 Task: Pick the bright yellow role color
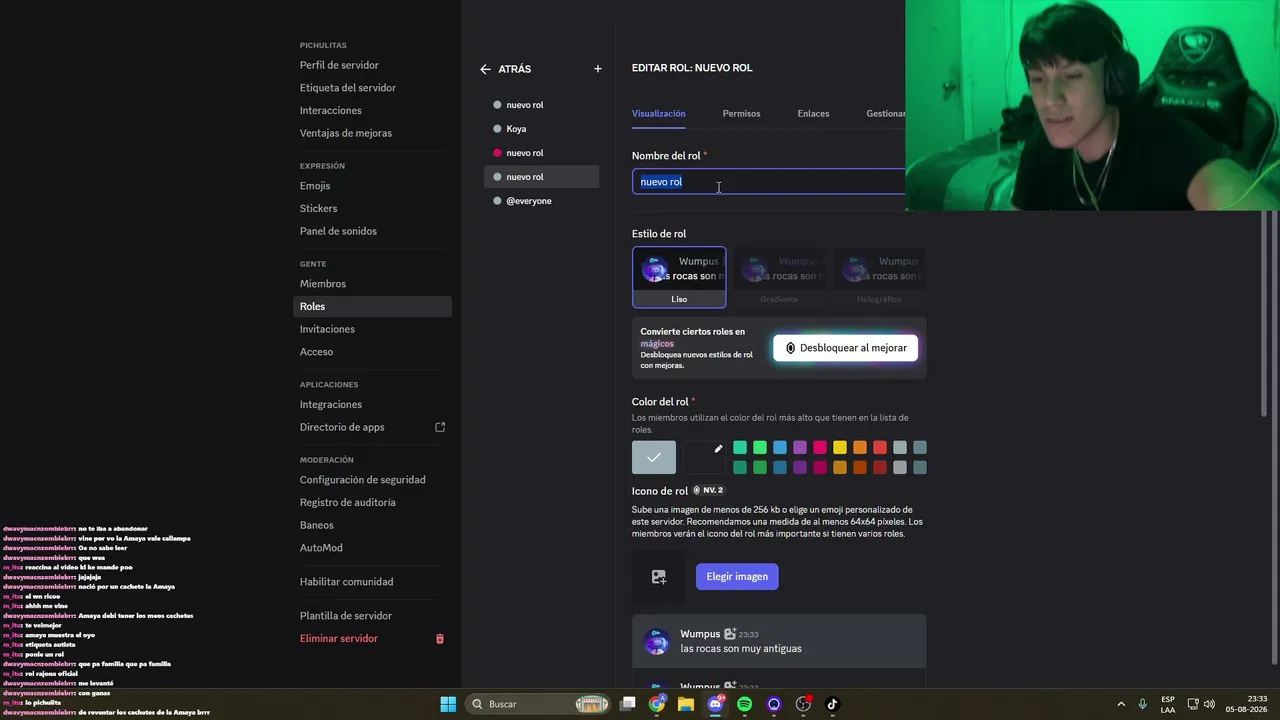coord(840,447)
